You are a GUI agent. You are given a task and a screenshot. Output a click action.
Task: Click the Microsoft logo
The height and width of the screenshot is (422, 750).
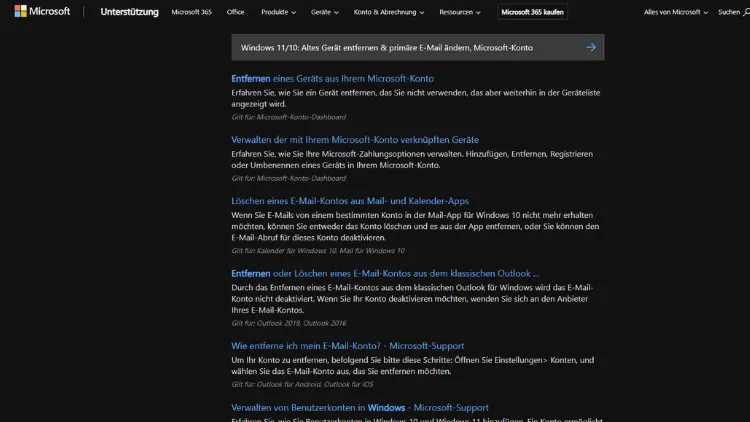pos(42,11)
